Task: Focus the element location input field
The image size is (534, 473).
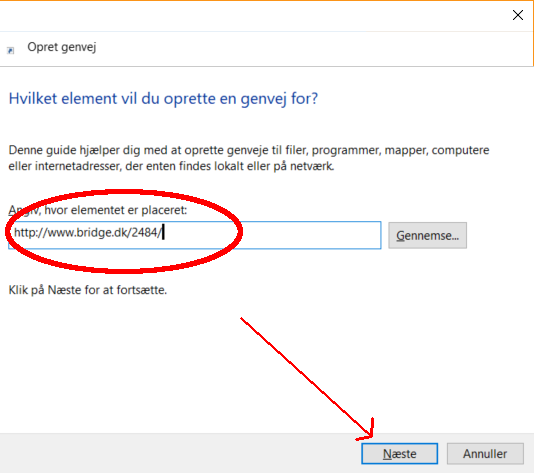Action: coord(194,235)
